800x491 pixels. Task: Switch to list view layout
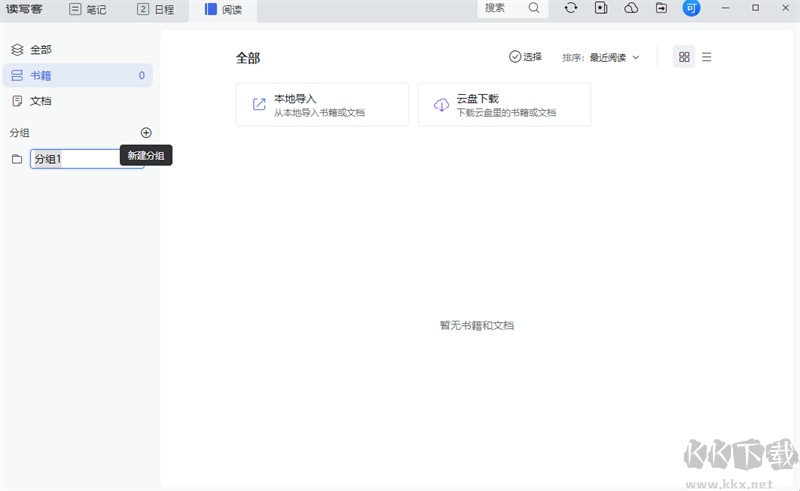coord(707,57)
